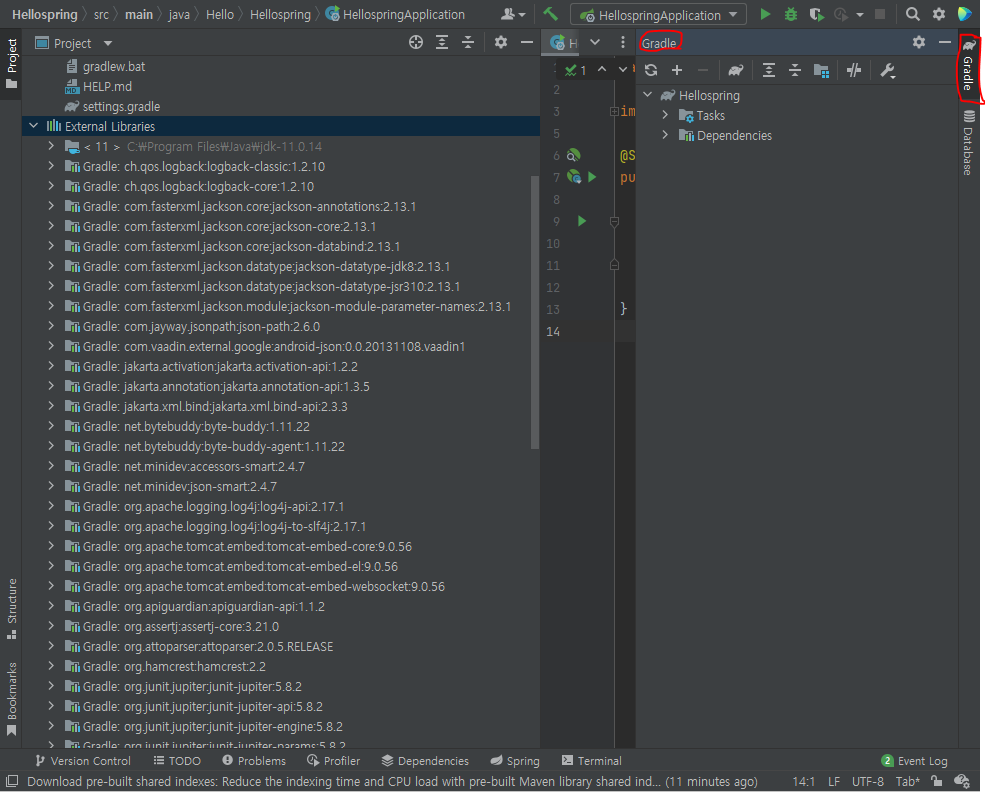The height and width of the screenshot is (792, 985).
Task: Click the stop process square icon
Action: [x=879, y=14]
